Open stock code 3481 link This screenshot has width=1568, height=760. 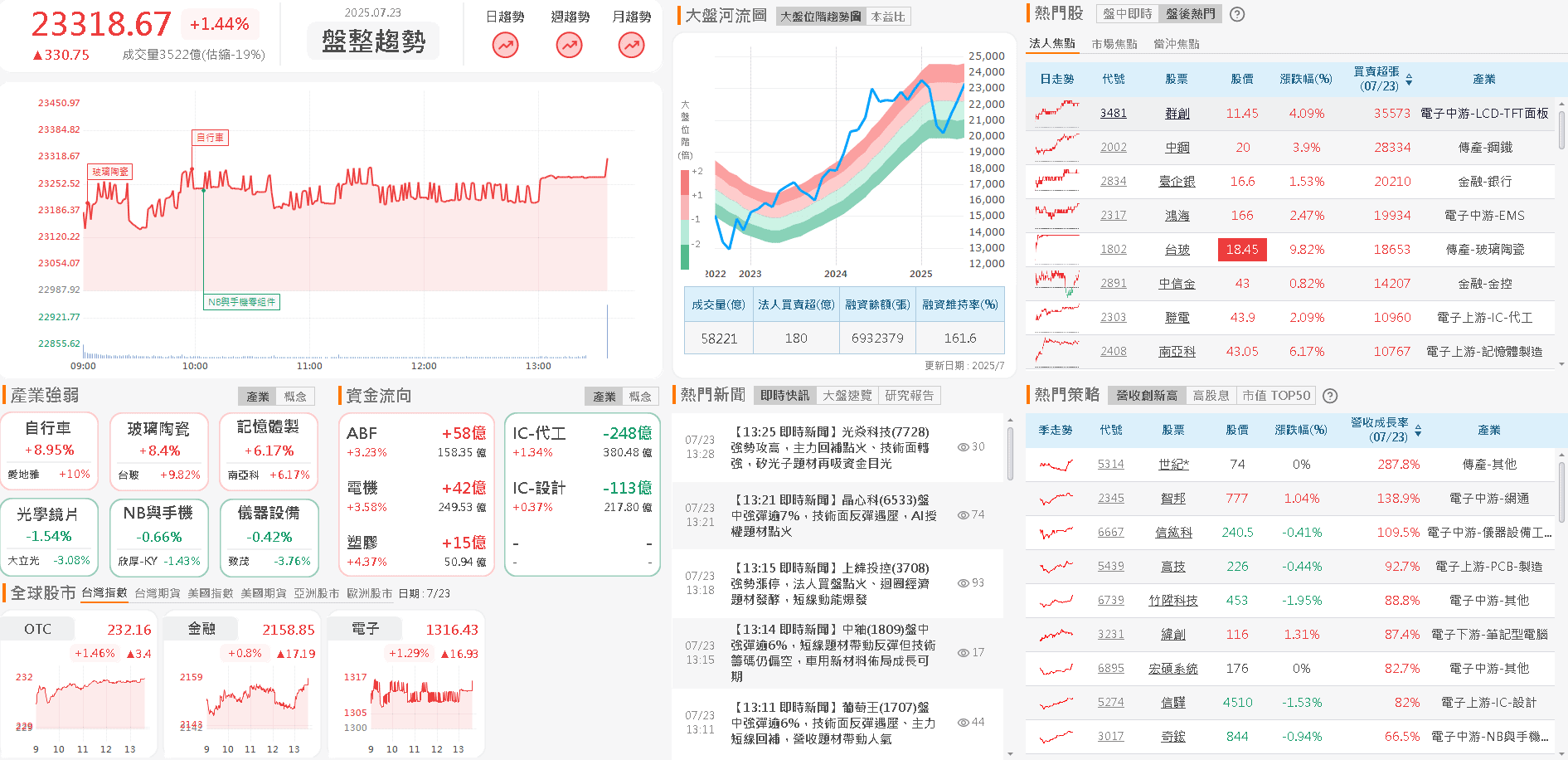(1113, 113)
